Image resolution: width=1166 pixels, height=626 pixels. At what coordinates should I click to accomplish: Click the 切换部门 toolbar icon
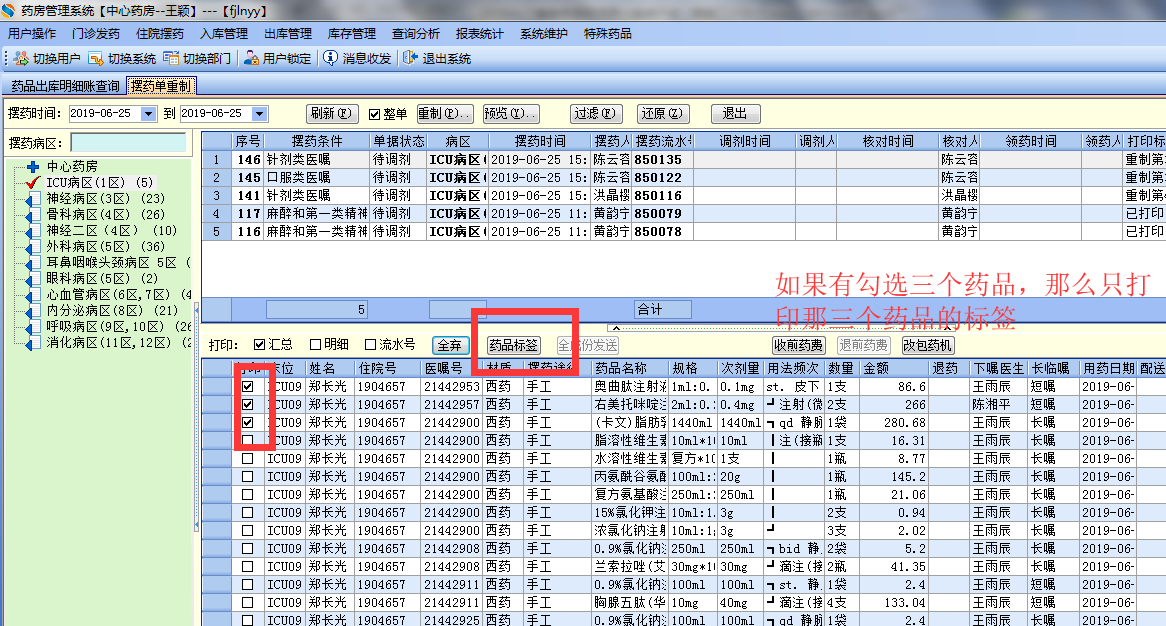[171, 58]
